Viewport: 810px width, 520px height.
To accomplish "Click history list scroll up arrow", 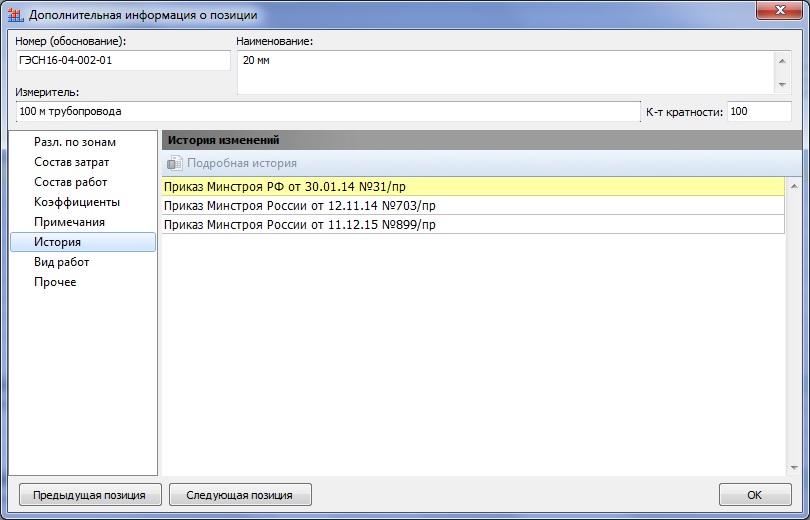I will click(x=794, y=186).
